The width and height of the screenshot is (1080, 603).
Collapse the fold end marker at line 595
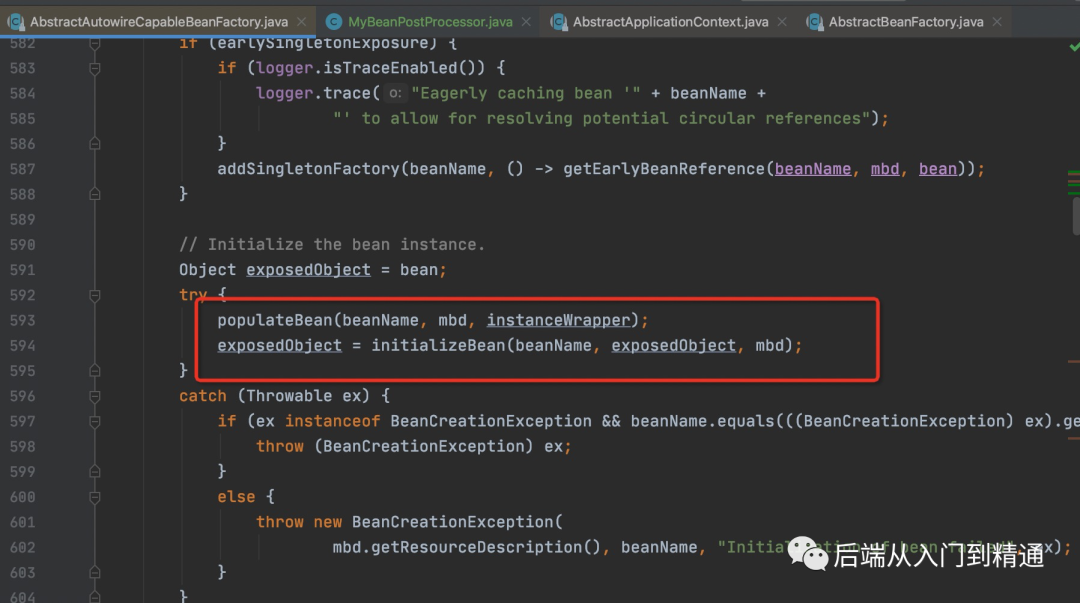[95, 371]
